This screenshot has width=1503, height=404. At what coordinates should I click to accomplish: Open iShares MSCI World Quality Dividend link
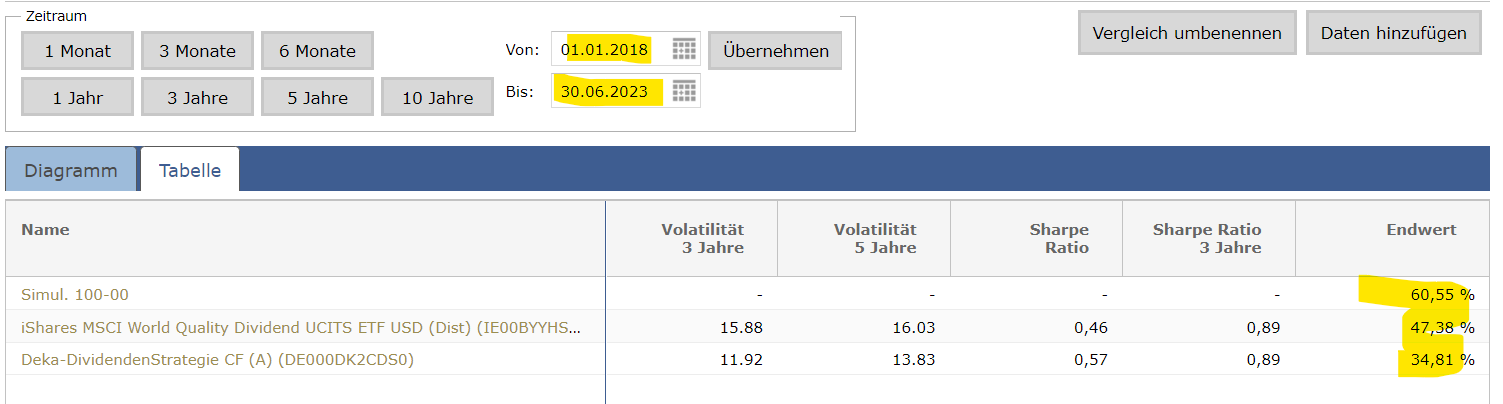pyautogui.click(x=300, y=327)
